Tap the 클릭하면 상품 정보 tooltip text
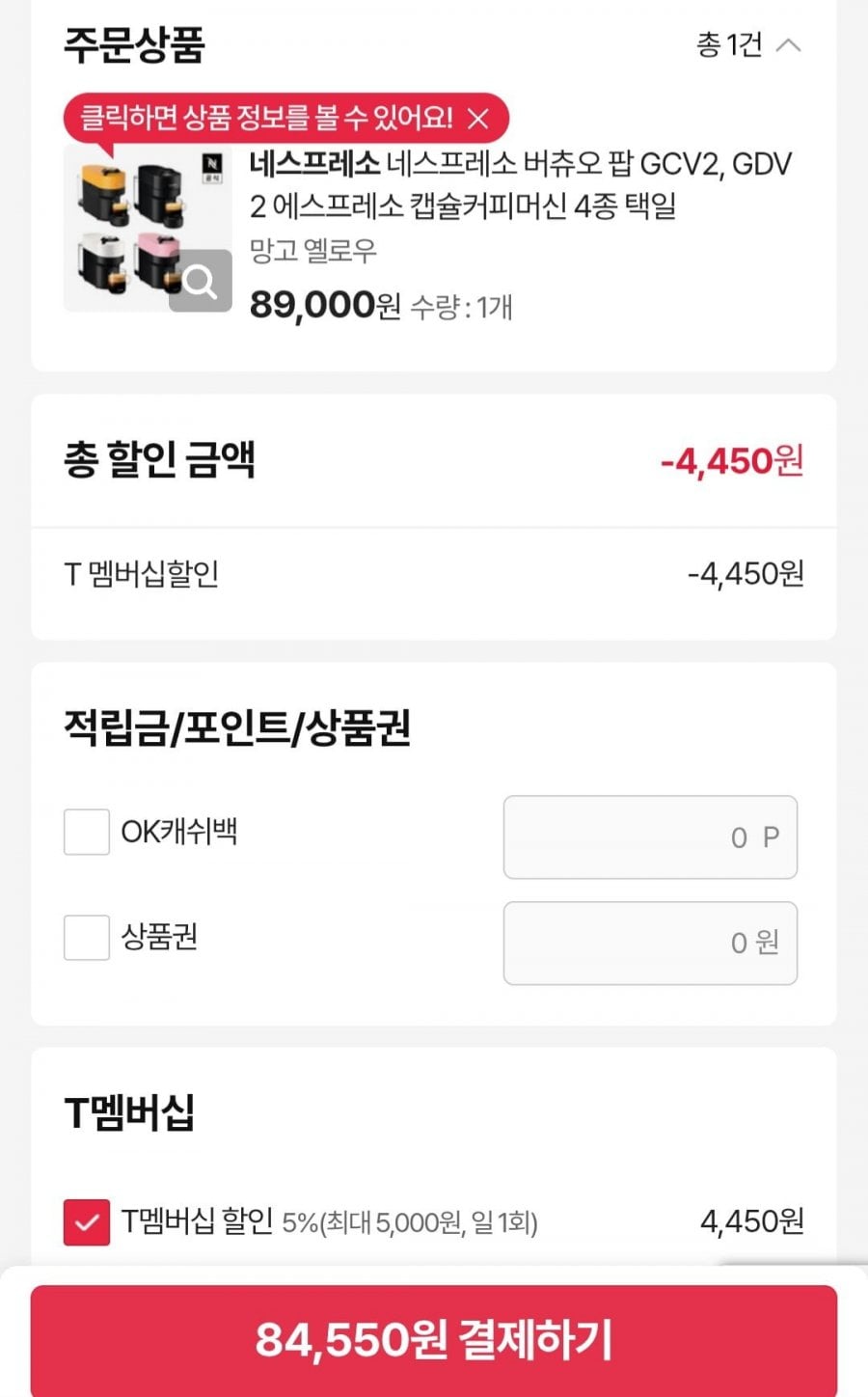Viewport: 868px width, 1397px height. 266,119
